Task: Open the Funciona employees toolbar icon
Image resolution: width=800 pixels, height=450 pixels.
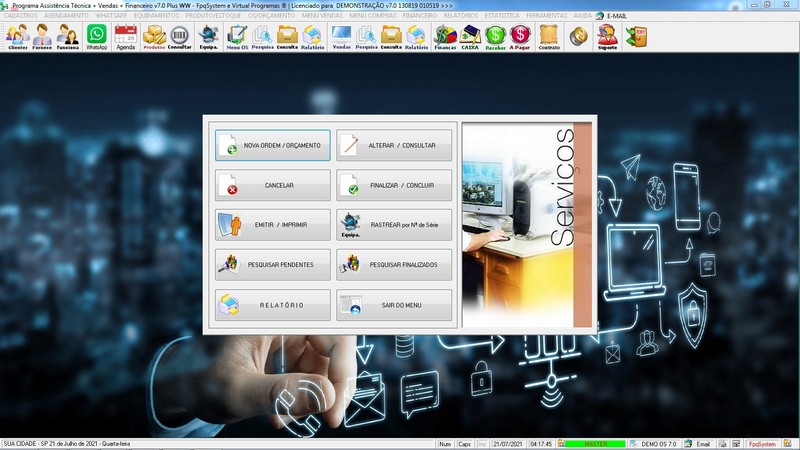Action: pyautogui.click(x=67, y=37)
